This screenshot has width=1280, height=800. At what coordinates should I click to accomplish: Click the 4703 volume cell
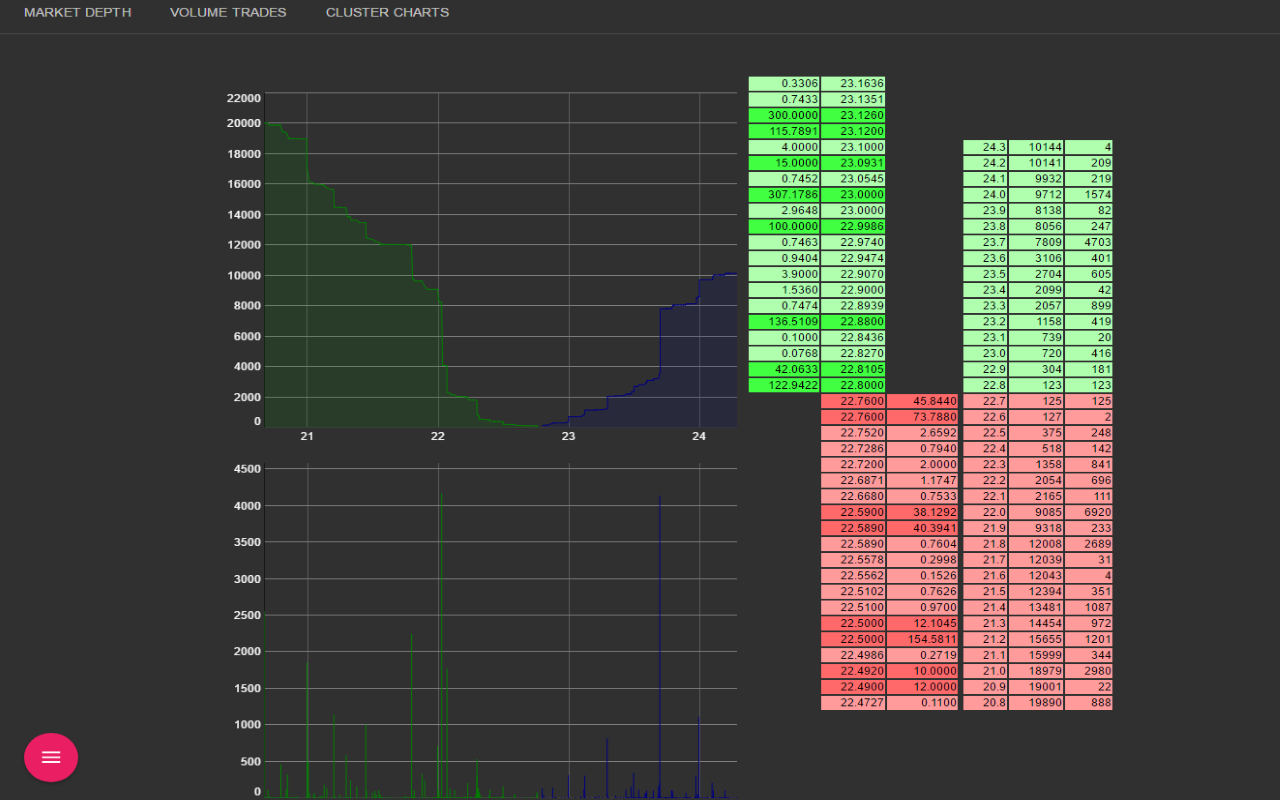pos(1089,243)
